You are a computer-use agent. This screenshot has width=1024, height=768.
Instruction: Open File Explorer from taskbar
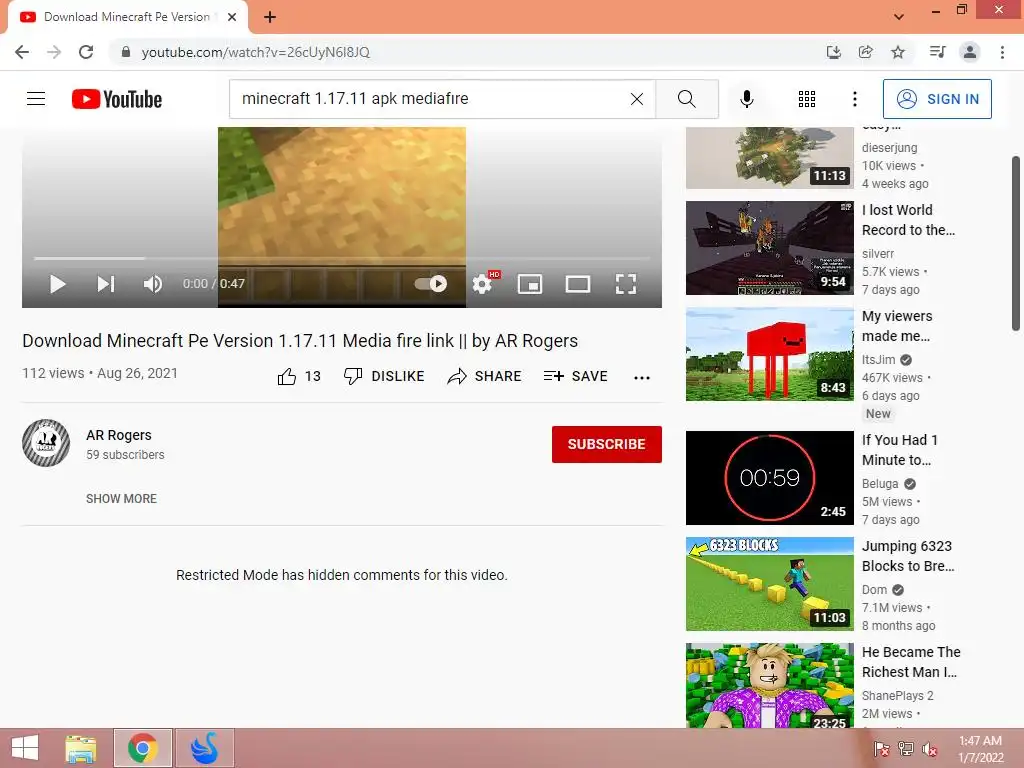81,748
